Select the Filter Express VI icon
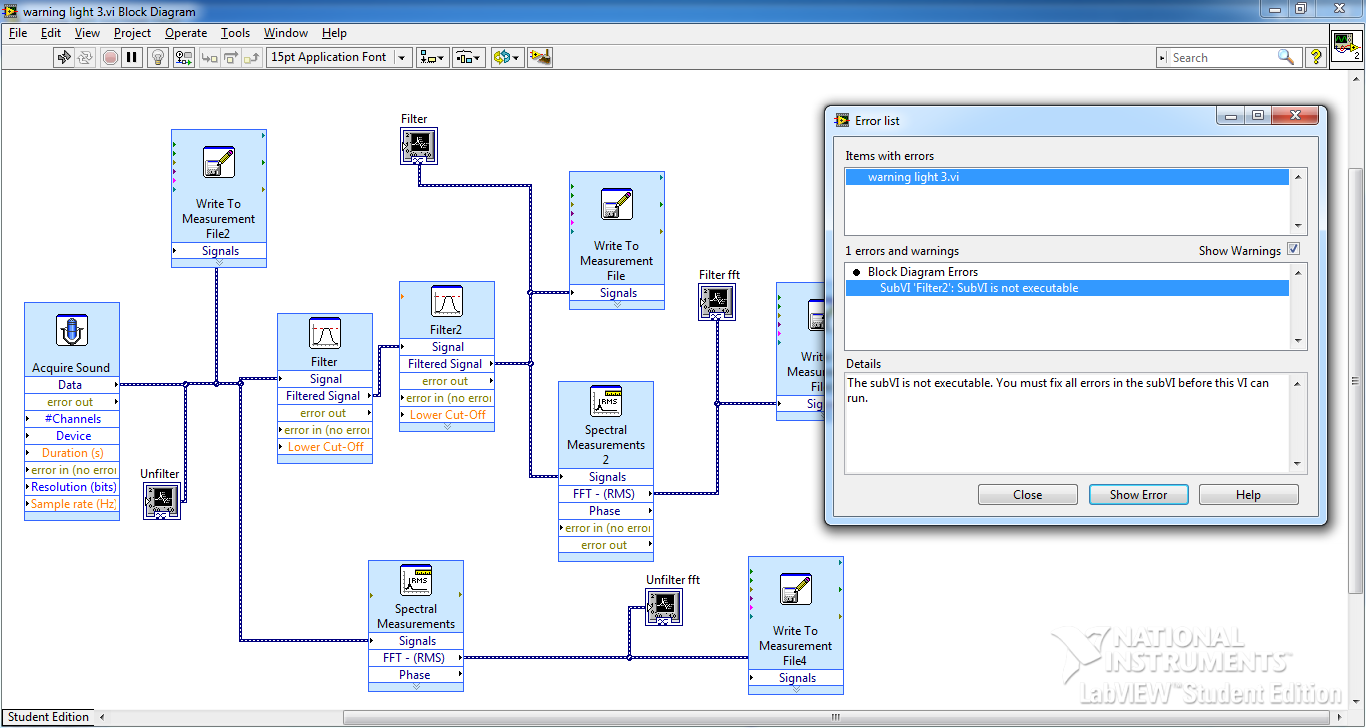Image resolution: width=1366 pixels, height=728 pixels. coord(324,334)
